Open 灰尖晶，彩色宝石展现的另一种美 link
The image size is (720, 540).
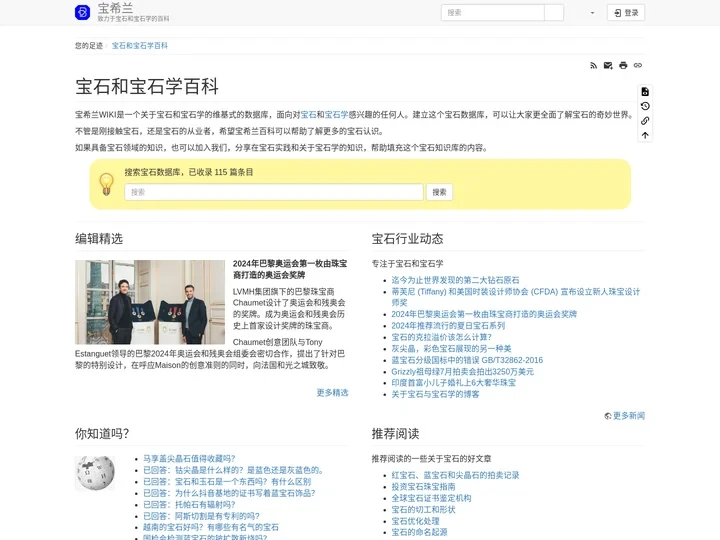(451, 349)
